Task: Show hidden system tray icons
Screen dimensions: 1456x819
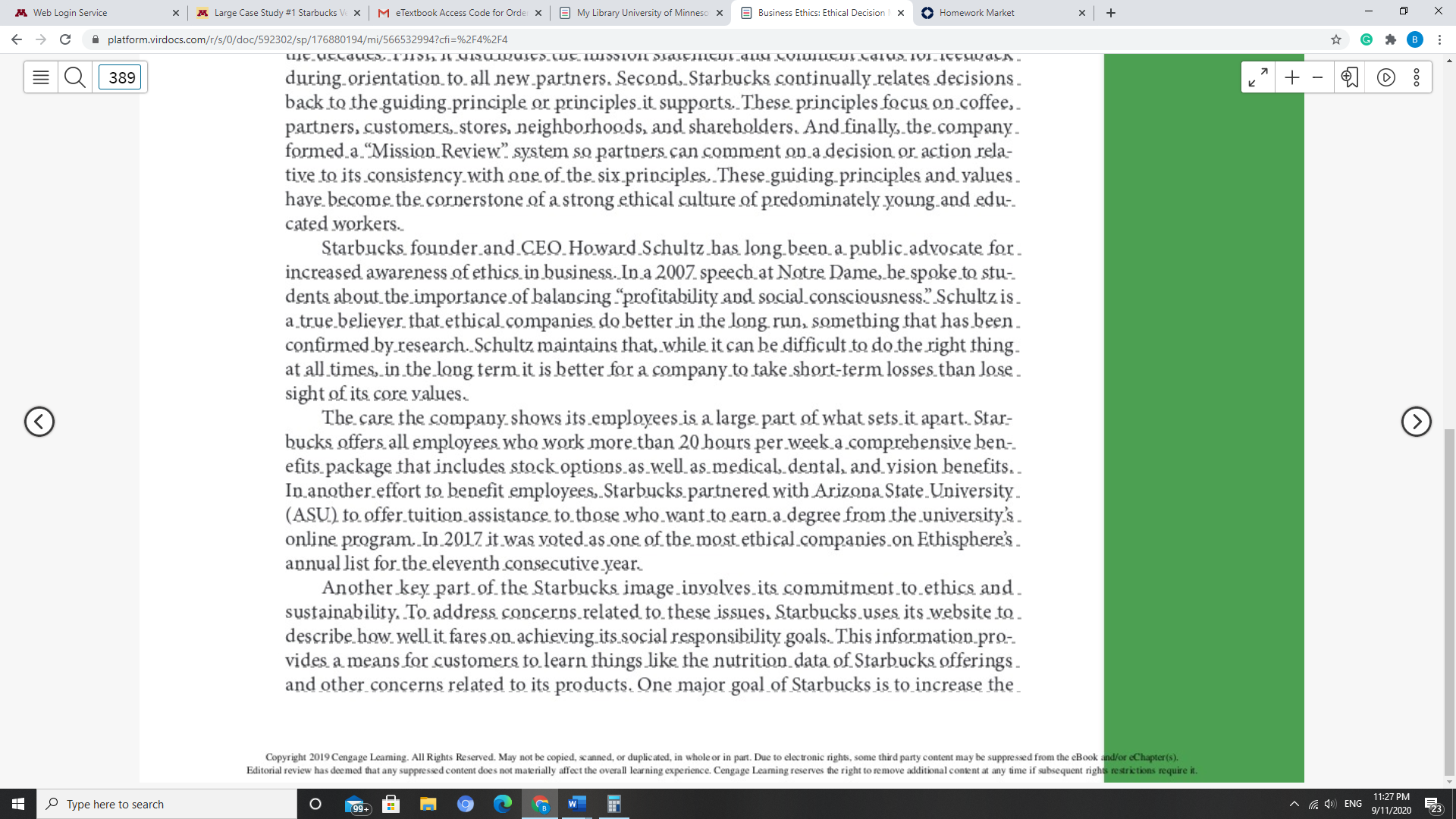Action: [1294, 804]
